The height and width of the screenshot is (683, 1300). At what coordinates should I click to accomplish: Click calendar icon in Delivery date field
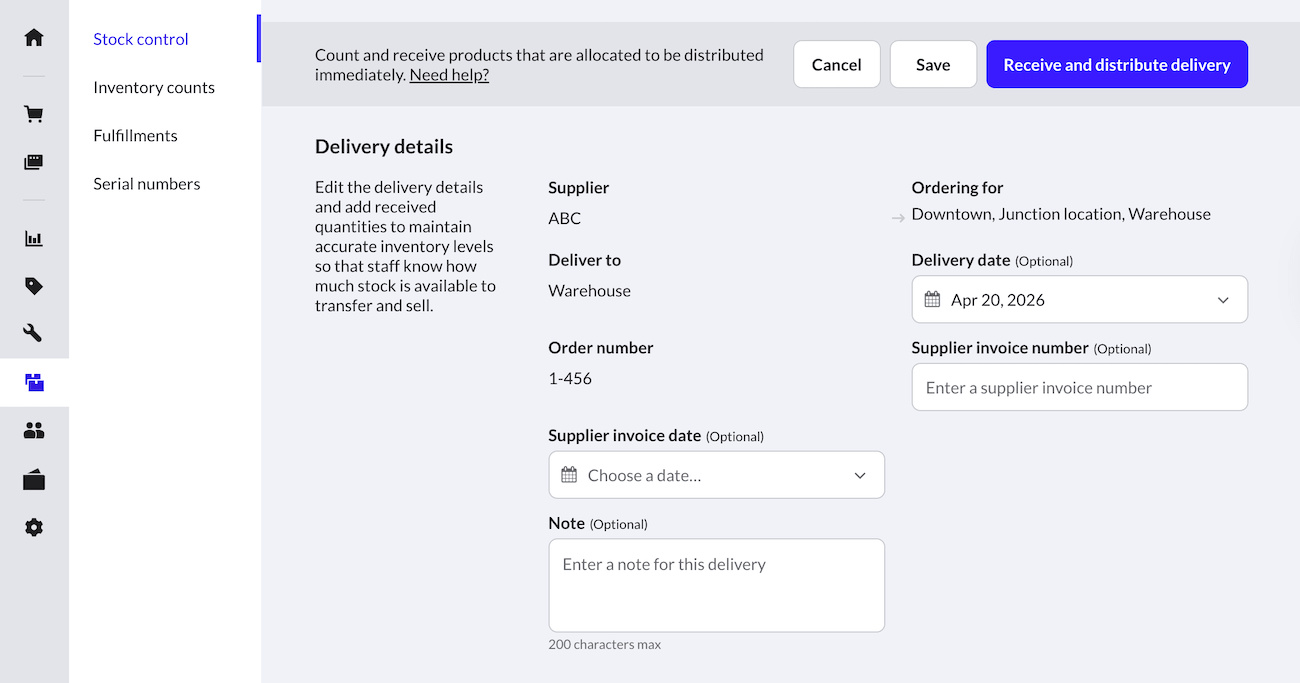(x=932, y=300)
